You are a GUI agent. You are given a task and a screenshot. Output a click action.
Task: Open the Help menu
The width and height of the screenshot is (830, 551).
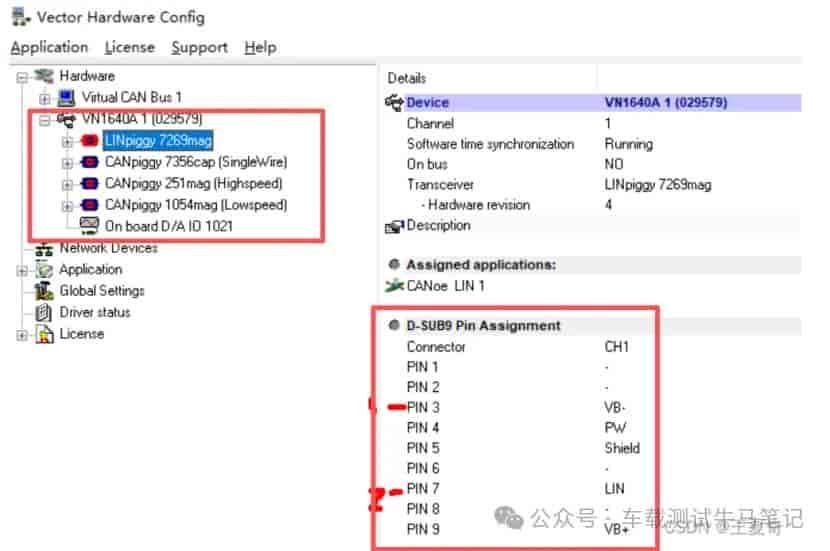pos(260,47)
